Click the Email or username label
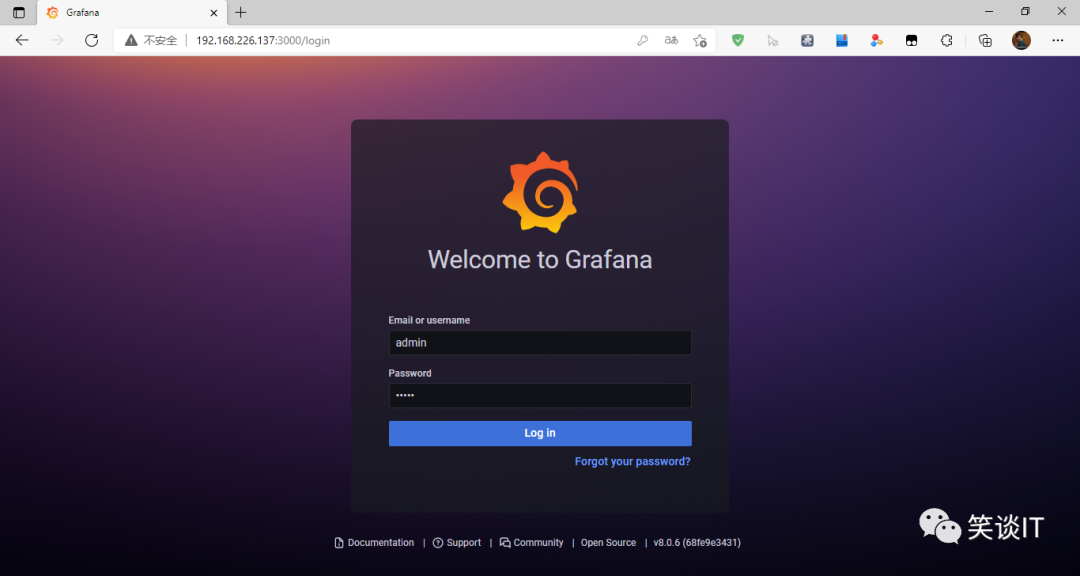 [429, 320]
